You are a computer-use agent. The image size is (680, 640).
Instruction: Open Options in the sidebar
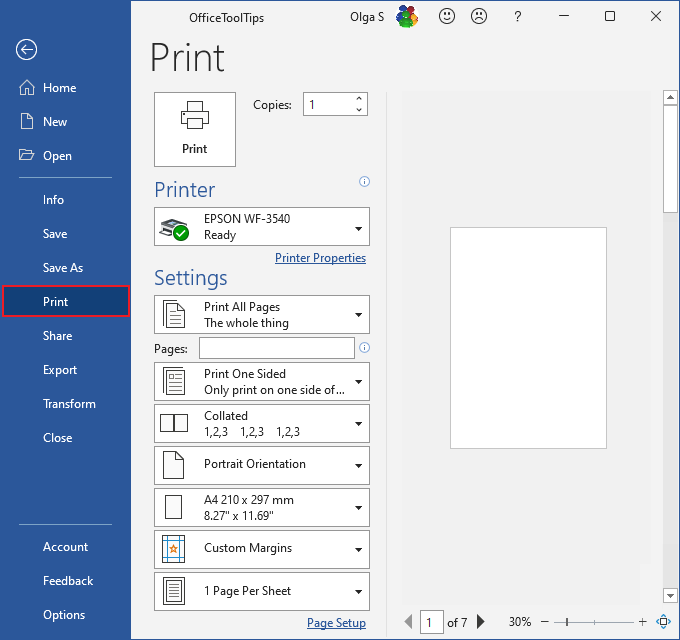tap(65, 615)
